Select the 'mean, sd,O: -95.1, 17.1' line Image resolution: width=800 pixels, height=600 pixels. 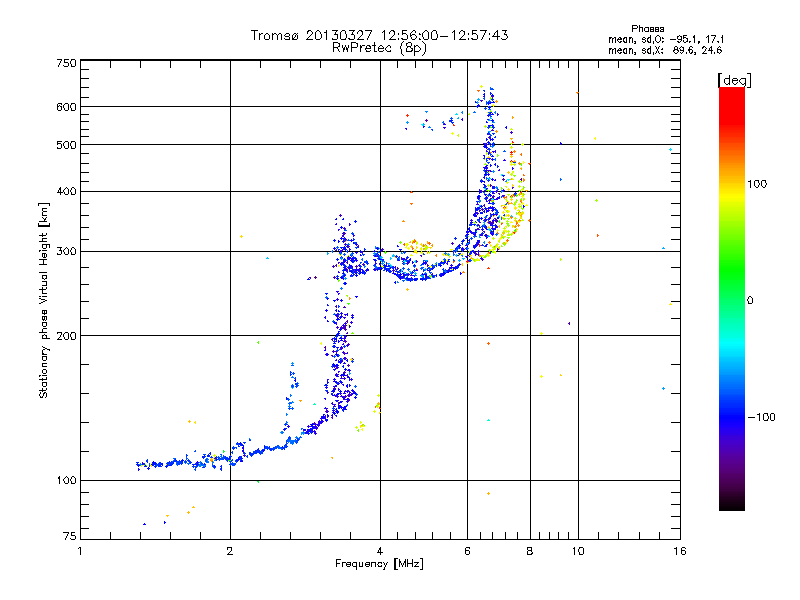click(x=666, y=39)
